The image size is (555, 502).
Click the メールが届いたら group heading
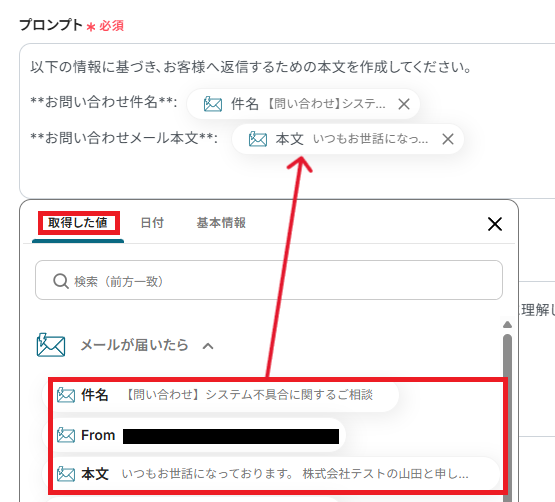point(134,345)
